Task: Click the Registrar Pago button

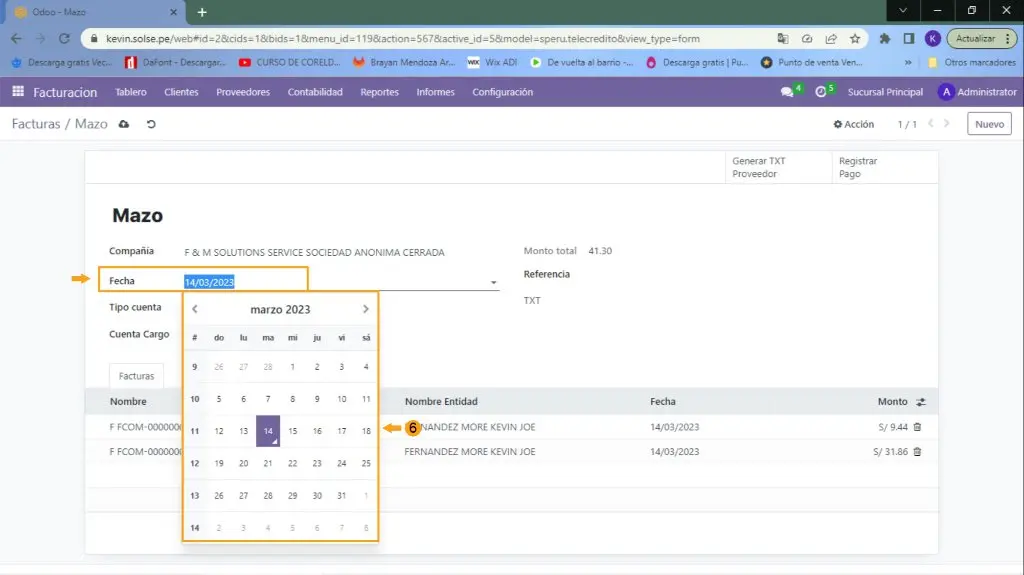Action: (x=858, y=167)
